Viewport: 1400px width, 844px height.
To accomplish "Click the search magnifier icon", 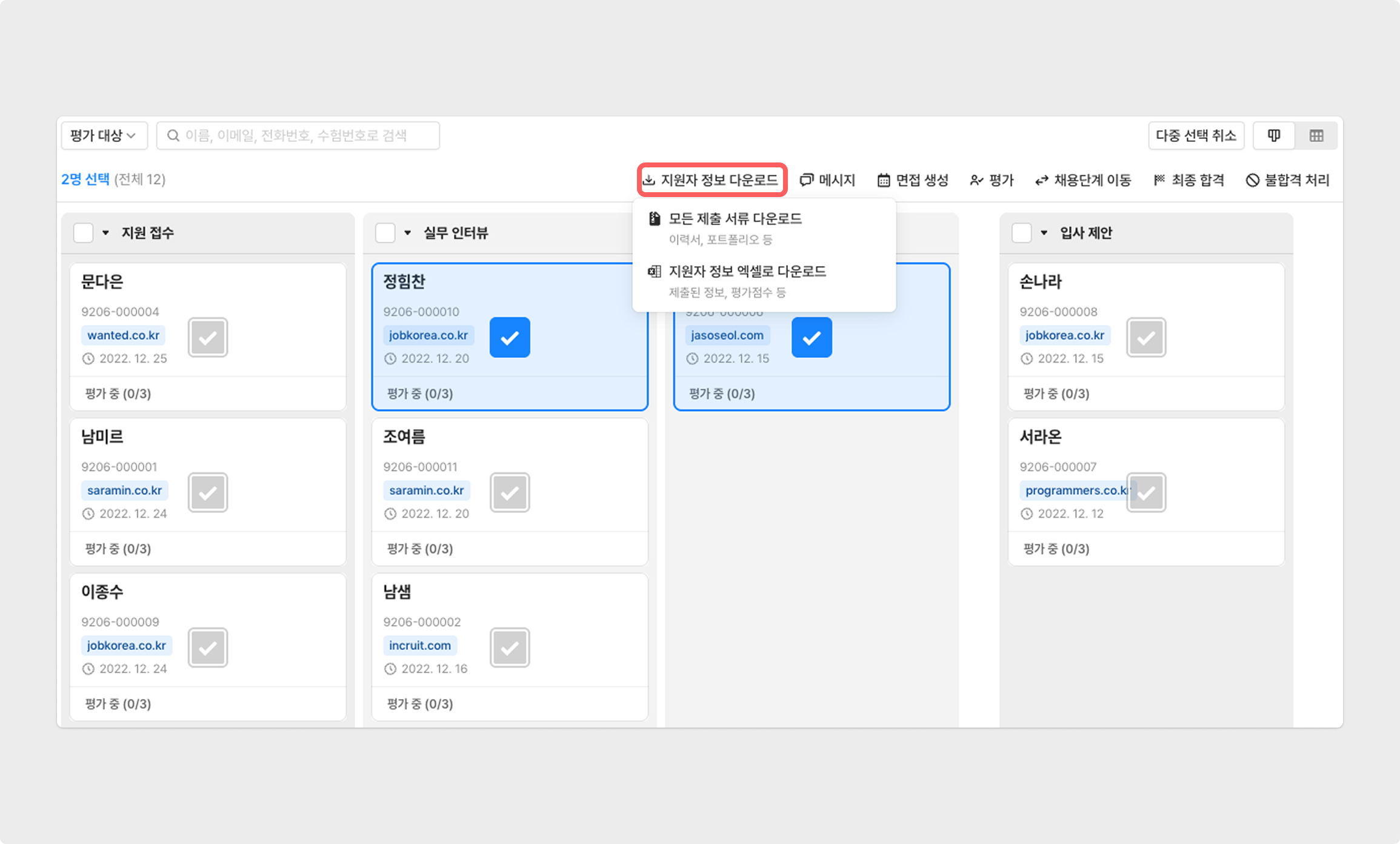I will coord(173,135).
